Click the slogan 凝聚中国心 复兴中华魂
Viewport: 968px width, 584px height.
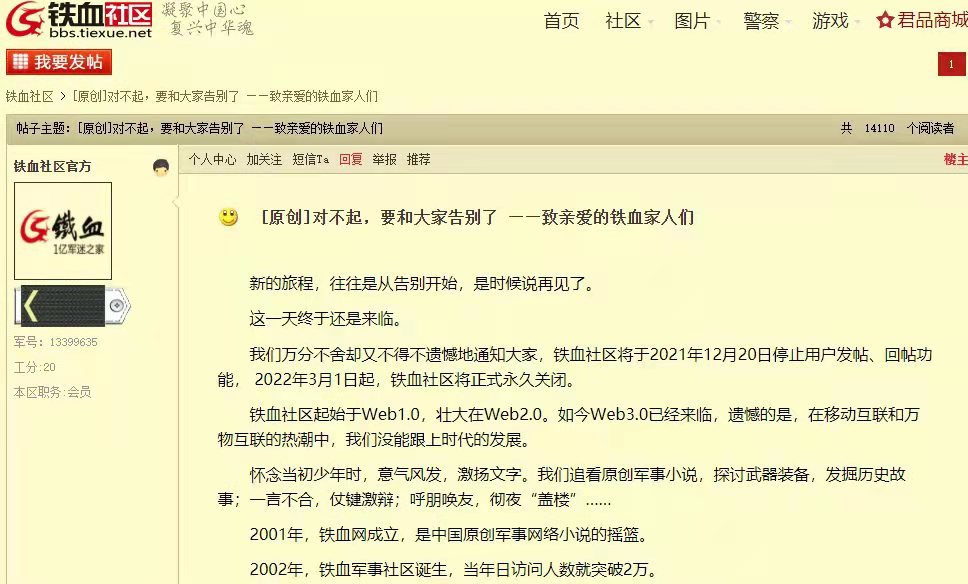click(207, 19)
